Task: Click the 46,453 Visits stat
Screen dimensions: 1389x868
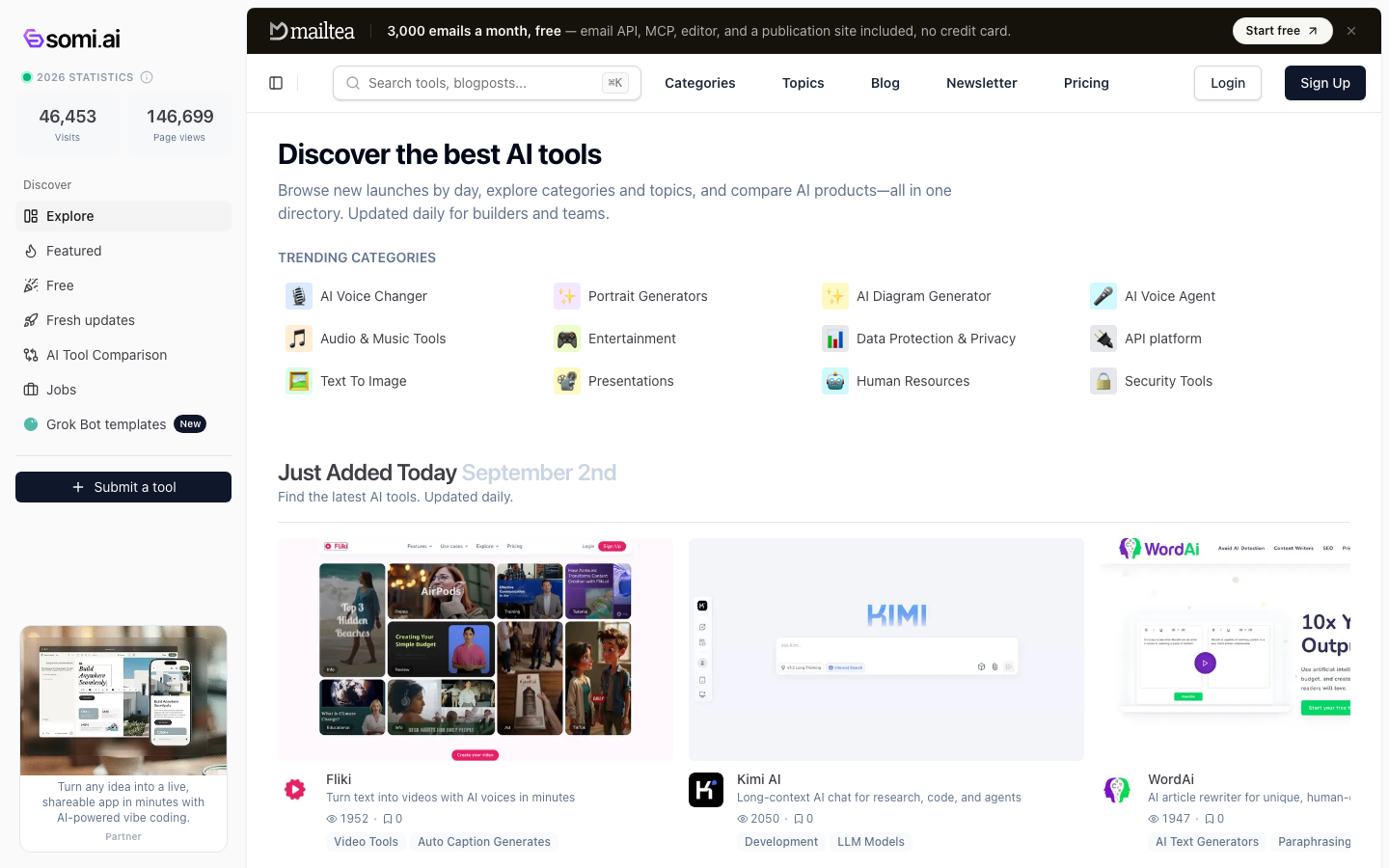Action: point(68,123)
